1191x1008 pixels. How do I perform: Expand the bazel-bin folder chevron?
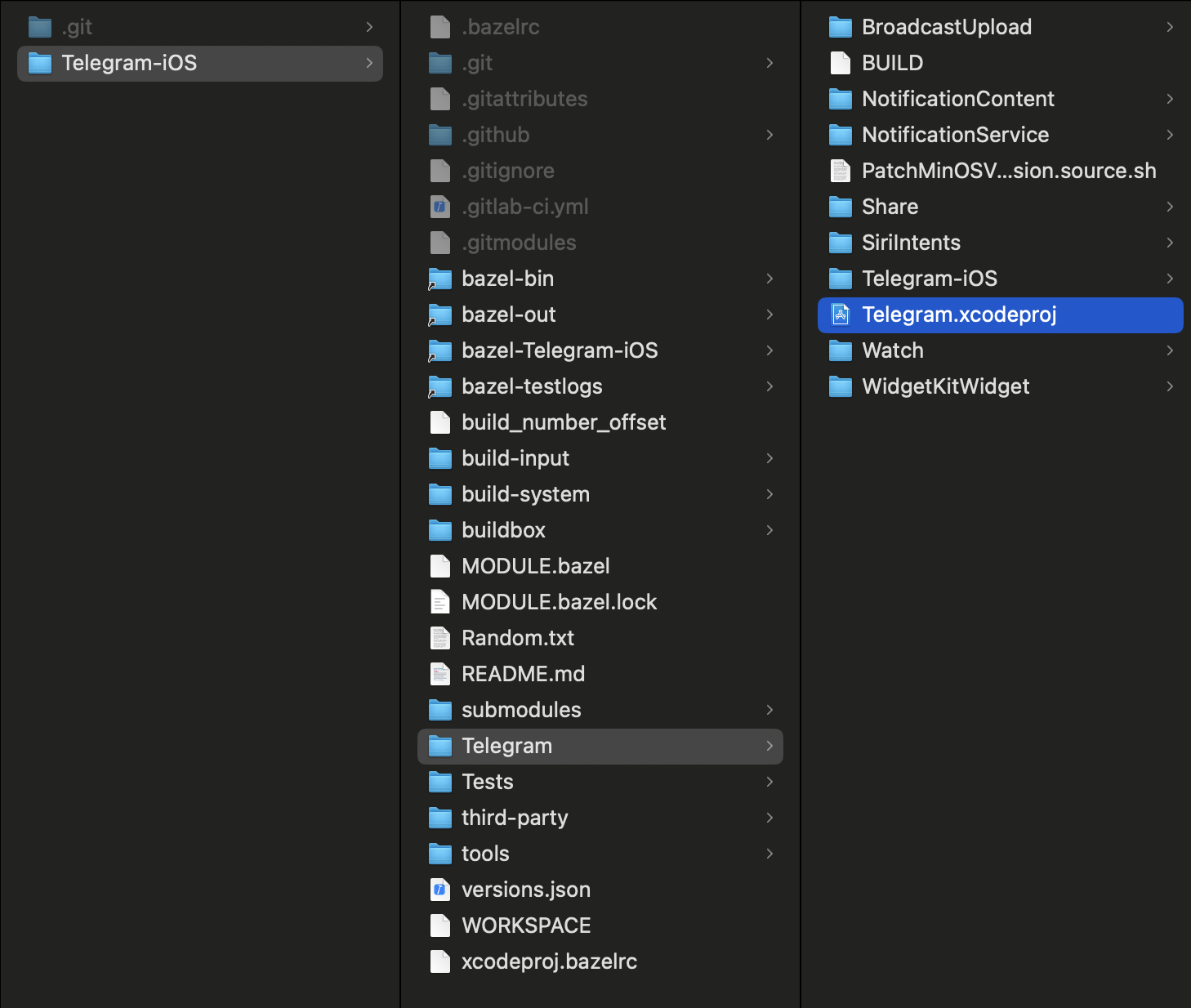[x=769, y=279]
